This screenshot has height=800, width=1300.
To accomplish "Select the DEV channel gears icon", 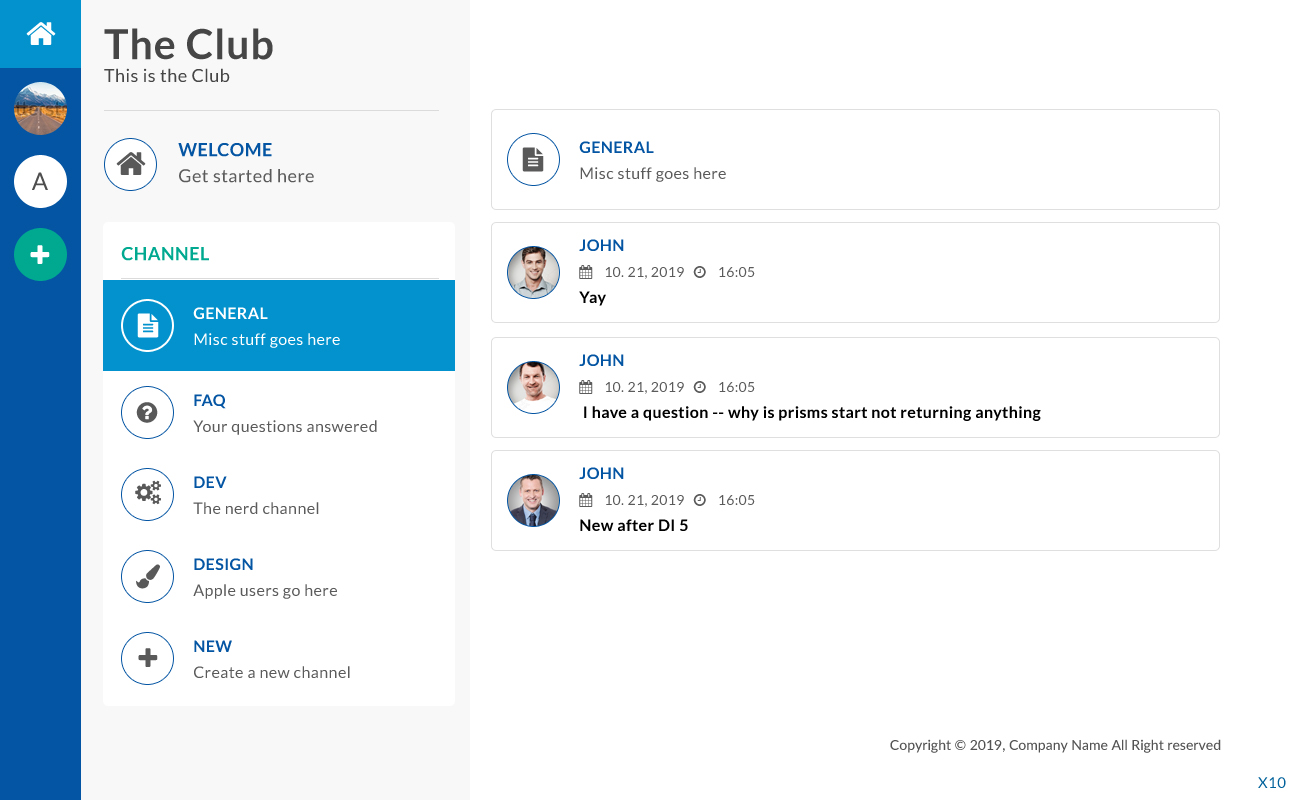I will point(147,494).
